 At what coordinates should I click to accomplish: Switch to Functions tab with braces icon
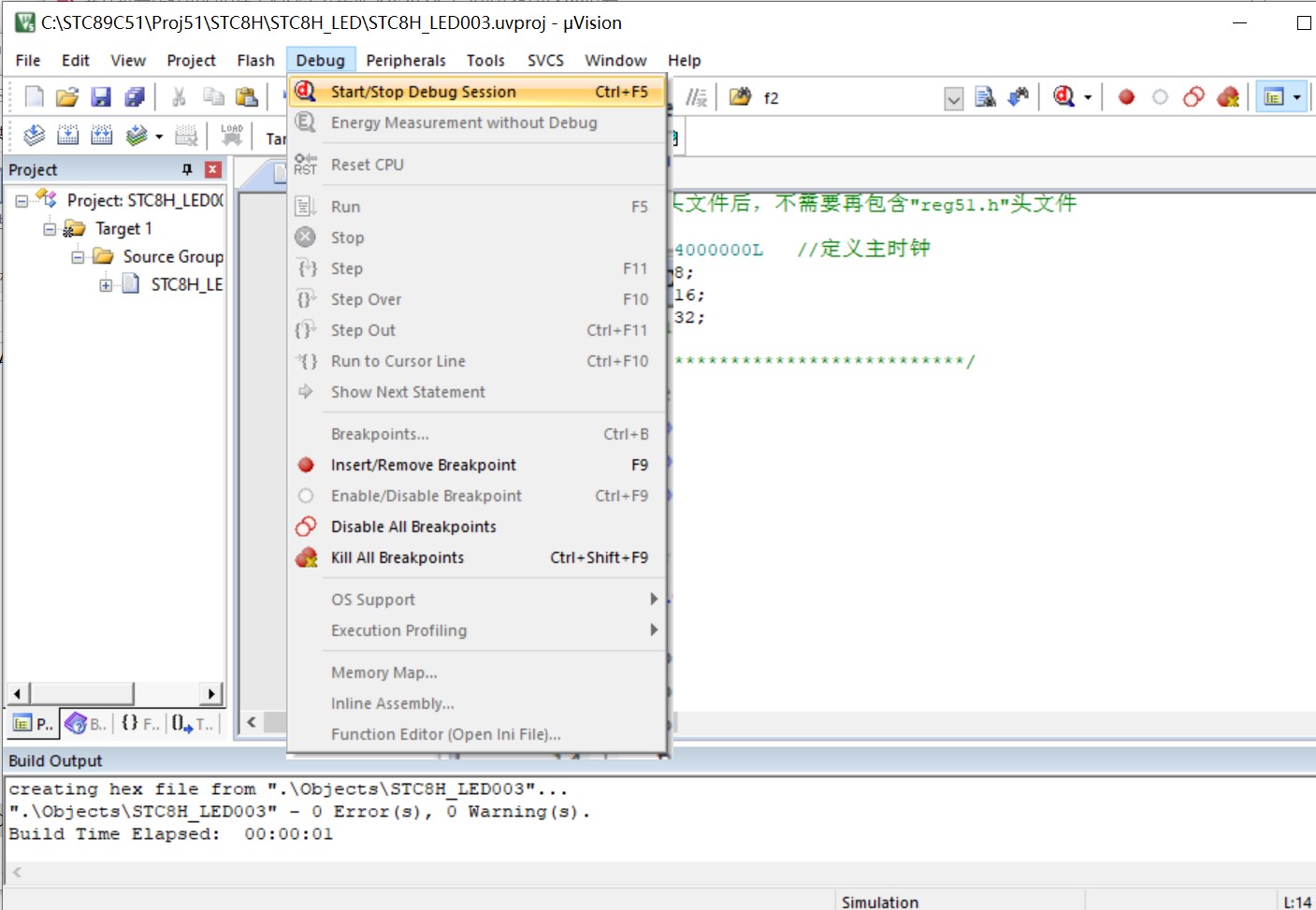tap(140, 724)
